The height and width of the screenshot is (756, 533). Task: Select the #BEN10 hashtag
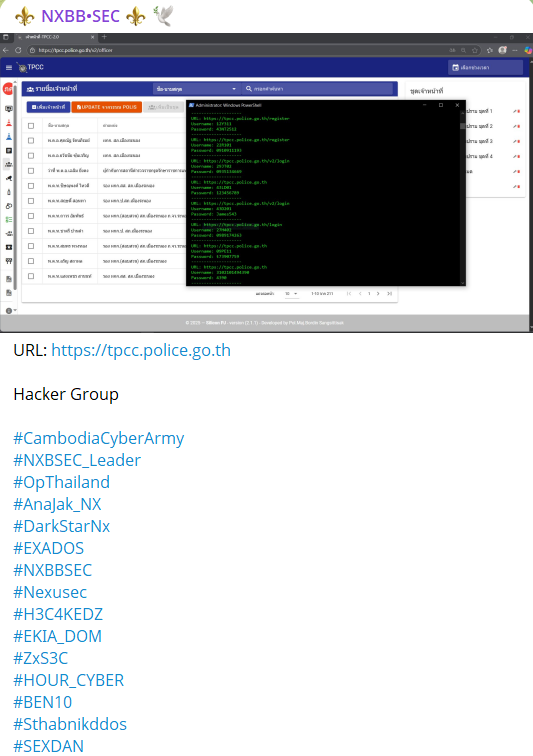coord(42,702)
